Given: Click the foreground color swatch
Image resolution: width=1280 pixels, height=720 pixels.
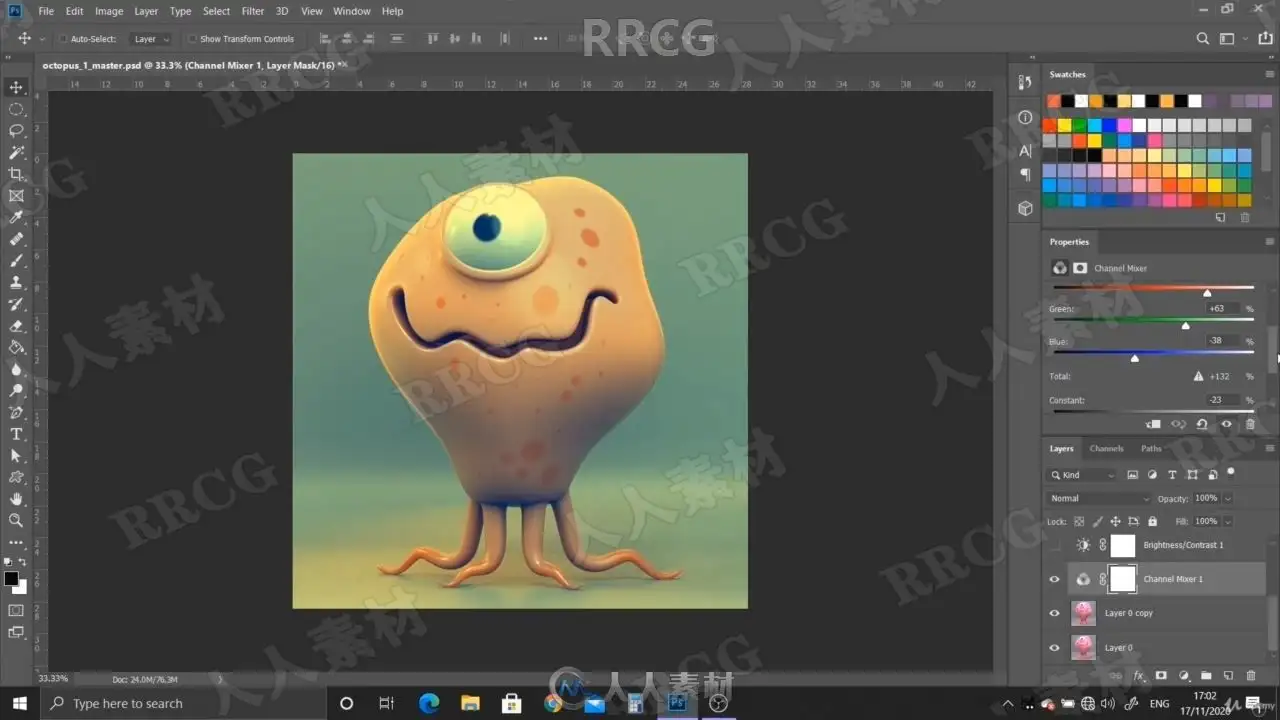Looking at the screenshot, I should point(11,579).
